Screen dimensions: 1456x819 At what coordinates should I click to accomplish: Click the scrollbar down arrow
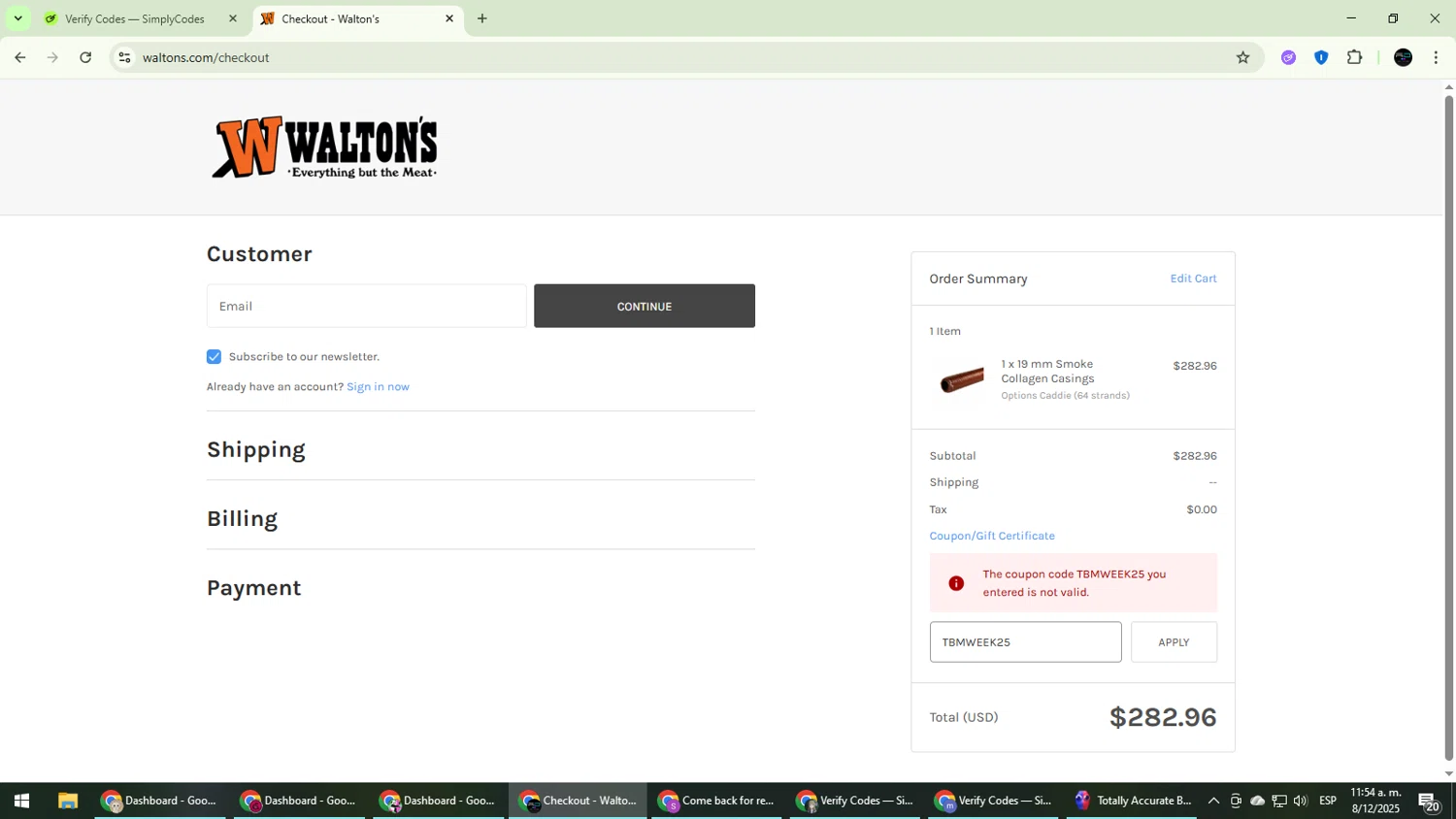tap(1448, 773)
